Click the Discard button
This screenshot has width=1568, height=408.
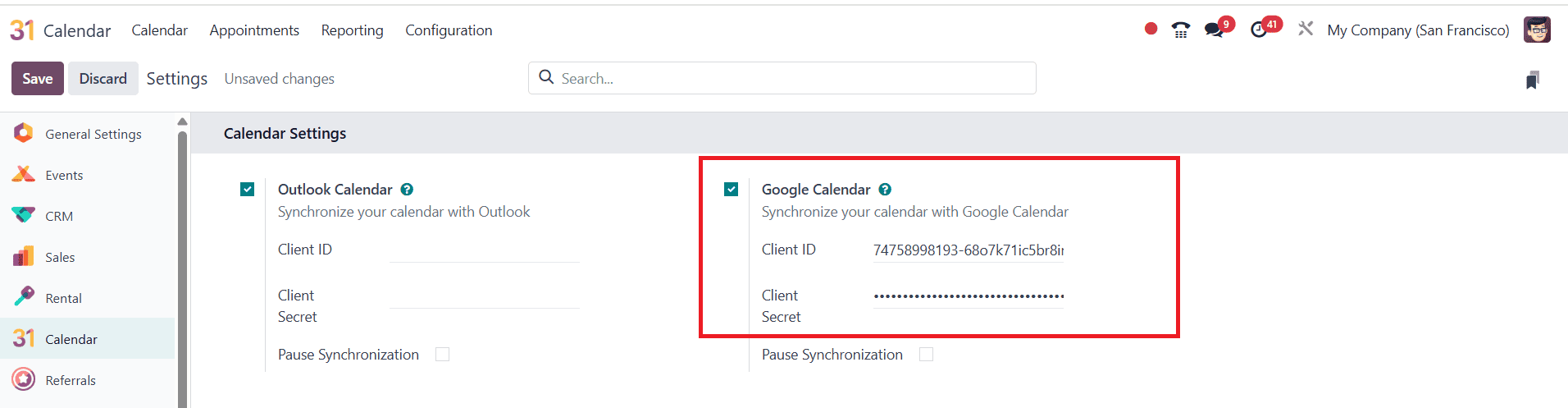tap(103, 79)
